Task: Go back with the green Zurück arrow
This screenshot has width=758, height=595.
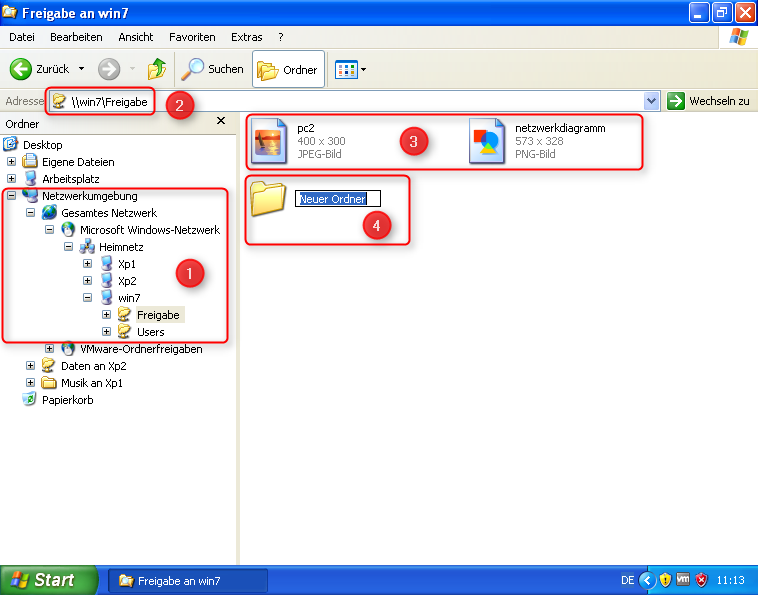Action: pyautogui.click(x=20, y=69)
